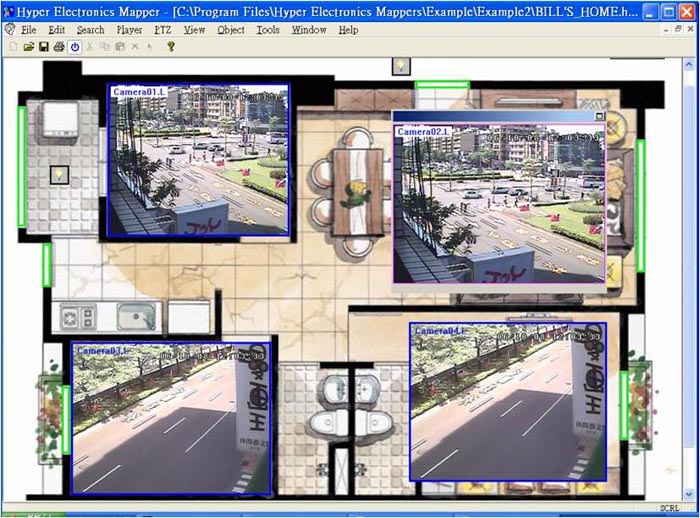700x518 pixels.
Task: Toggle the blue power button in toolbar
Action: coord(75,47)
